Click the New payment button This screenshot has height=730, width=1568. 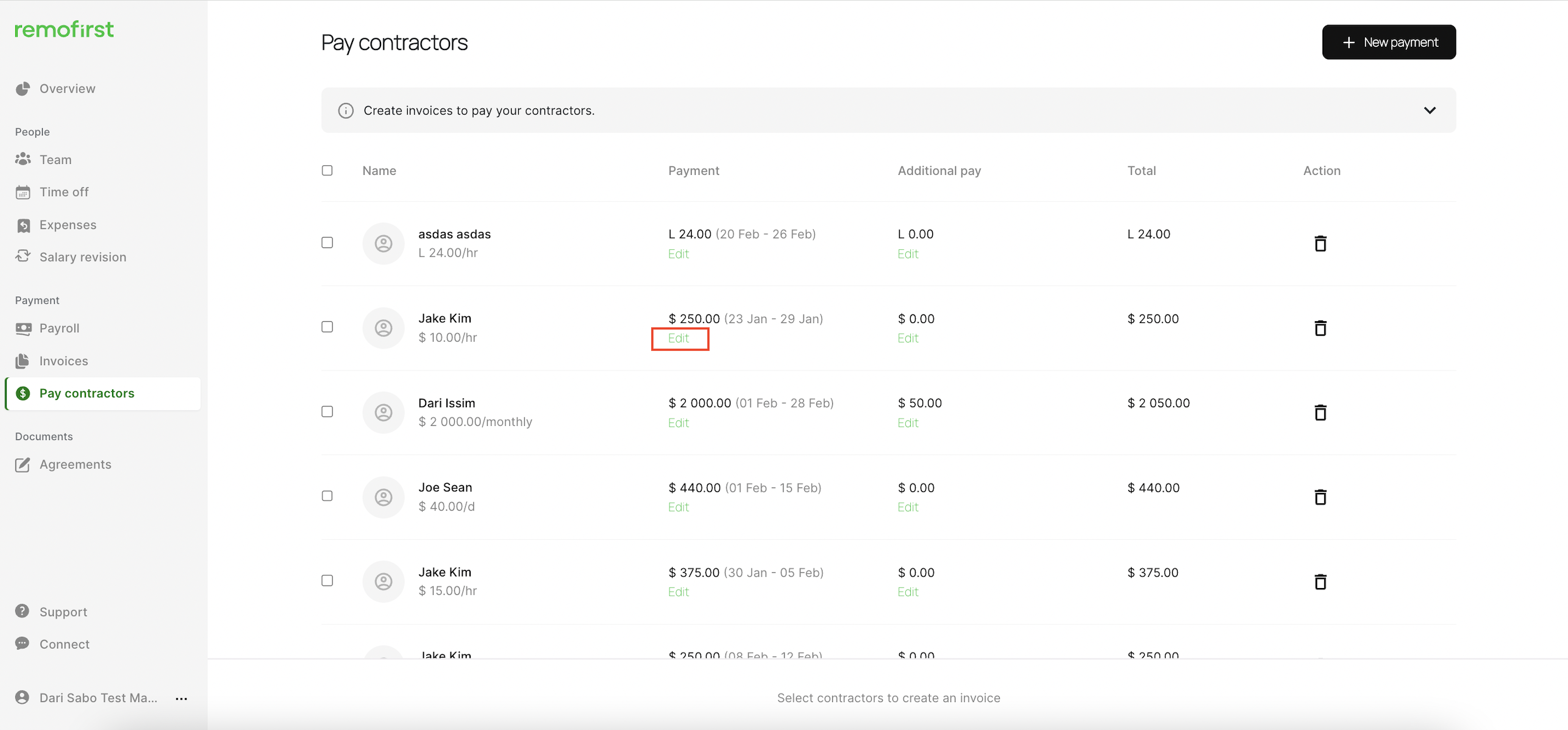pyautogui.click(x=1389, y=42)
